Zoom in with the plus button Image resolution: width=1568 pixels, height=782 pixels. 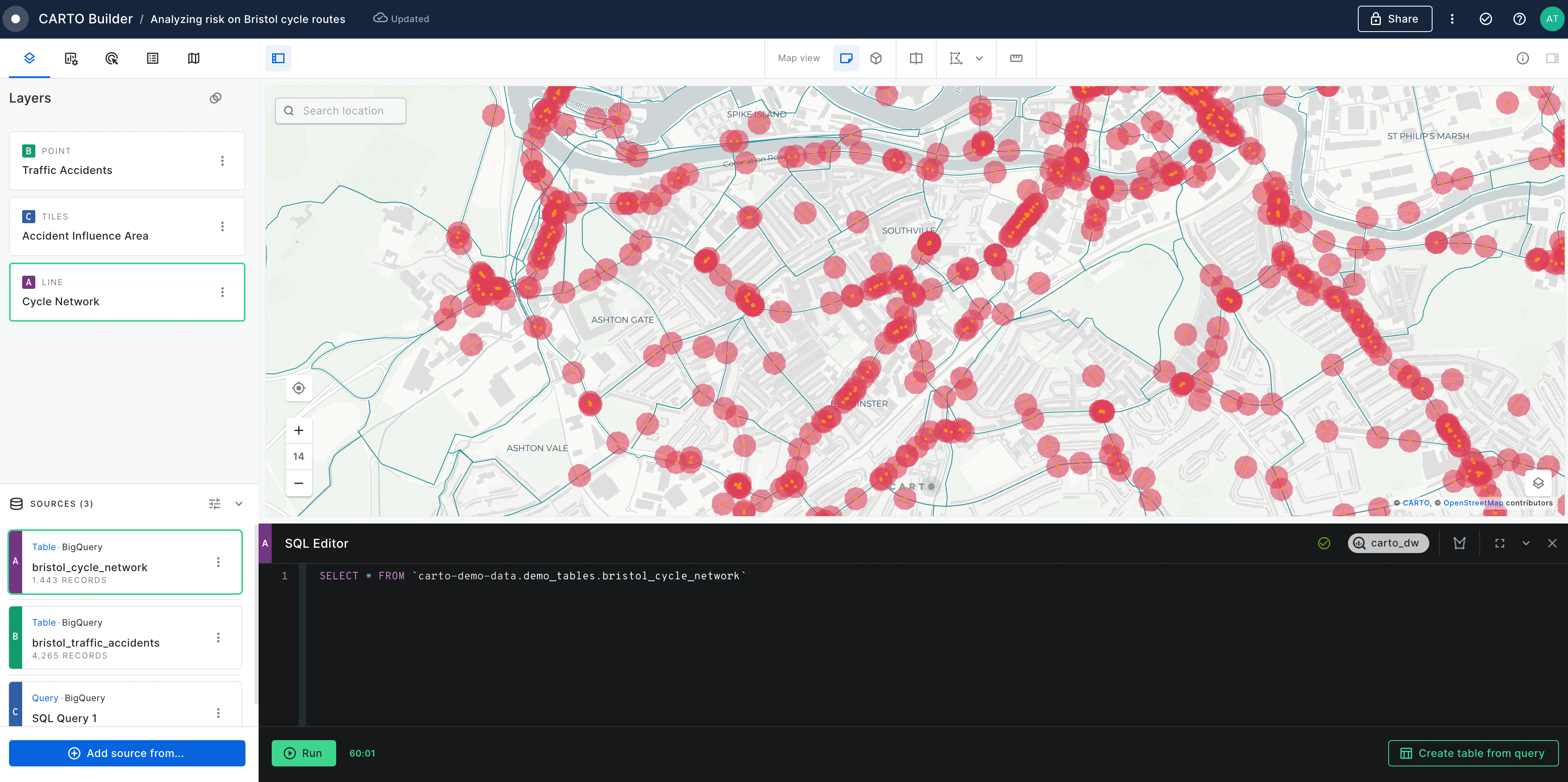(x=298, y=431)
